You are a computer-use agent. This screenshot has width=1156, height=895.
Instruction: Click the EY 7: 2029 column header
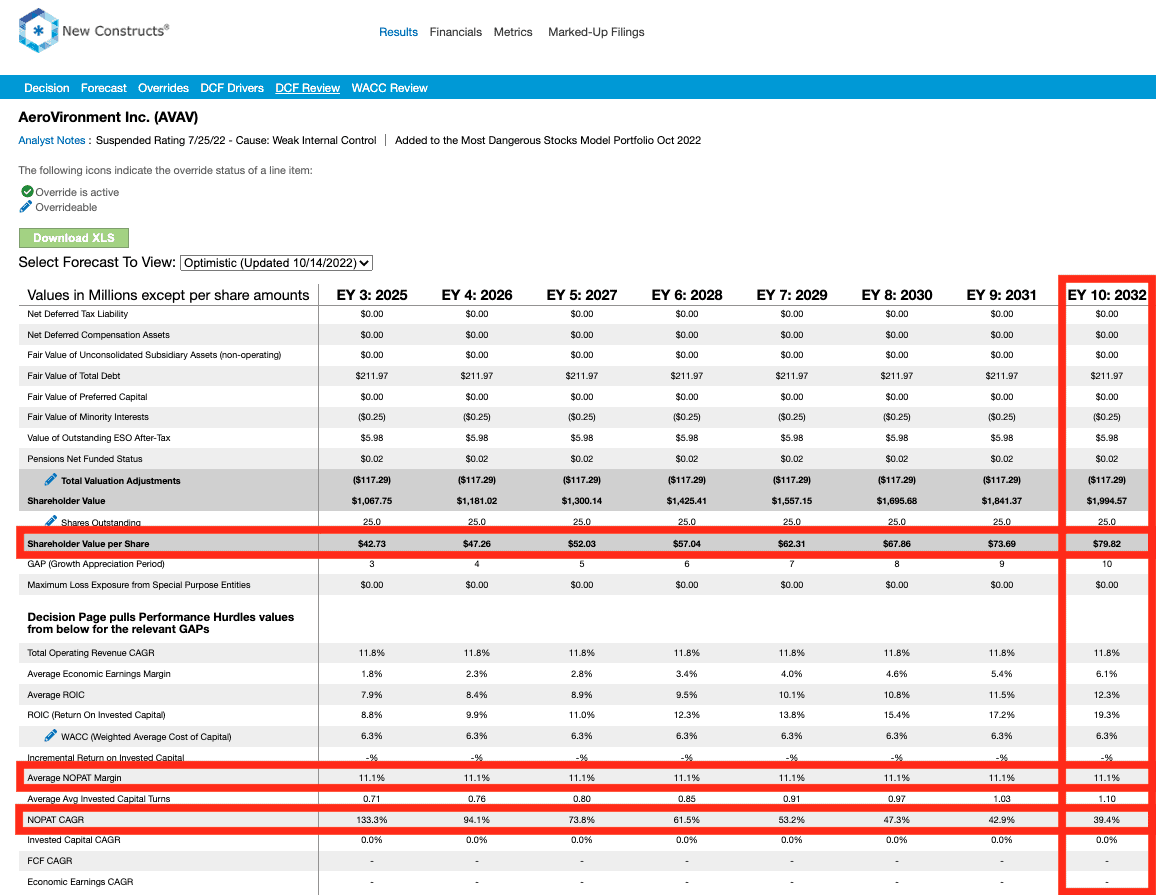(x=792, y=295)
